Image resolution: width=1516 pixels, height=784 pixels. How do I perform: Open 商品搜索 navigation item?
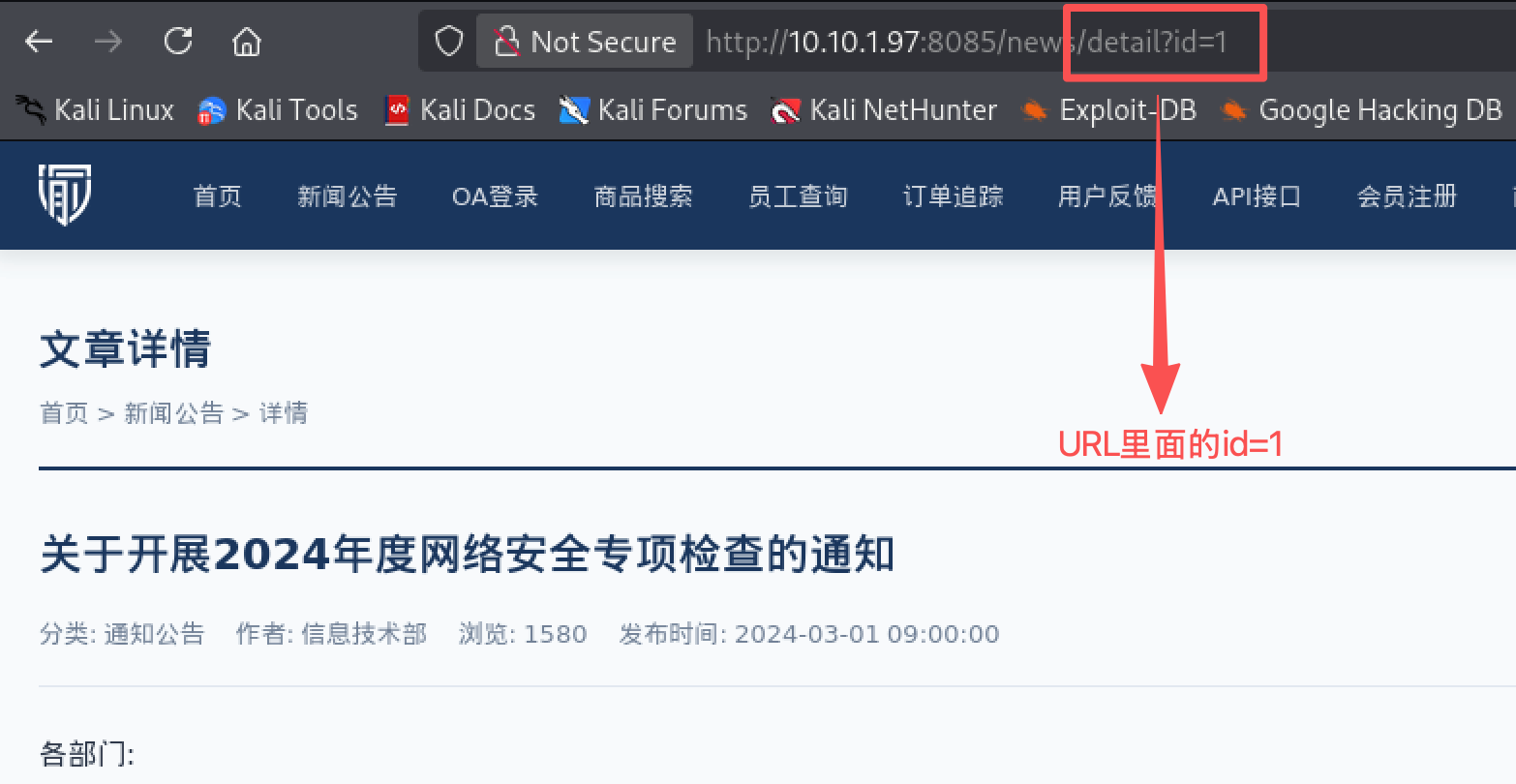[643, 196]
